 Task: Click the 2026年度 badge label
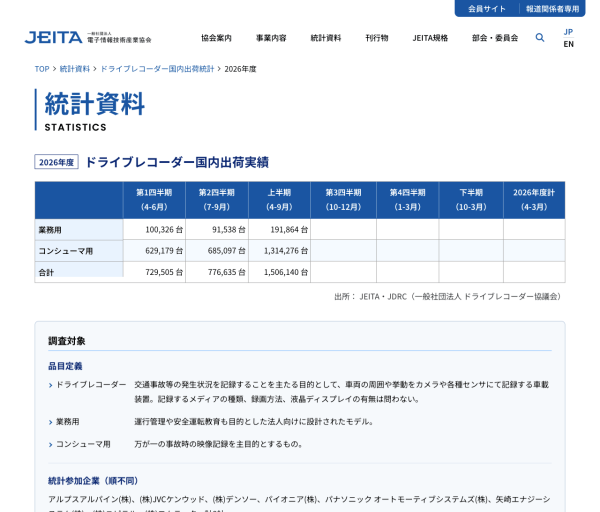(57, 162)
